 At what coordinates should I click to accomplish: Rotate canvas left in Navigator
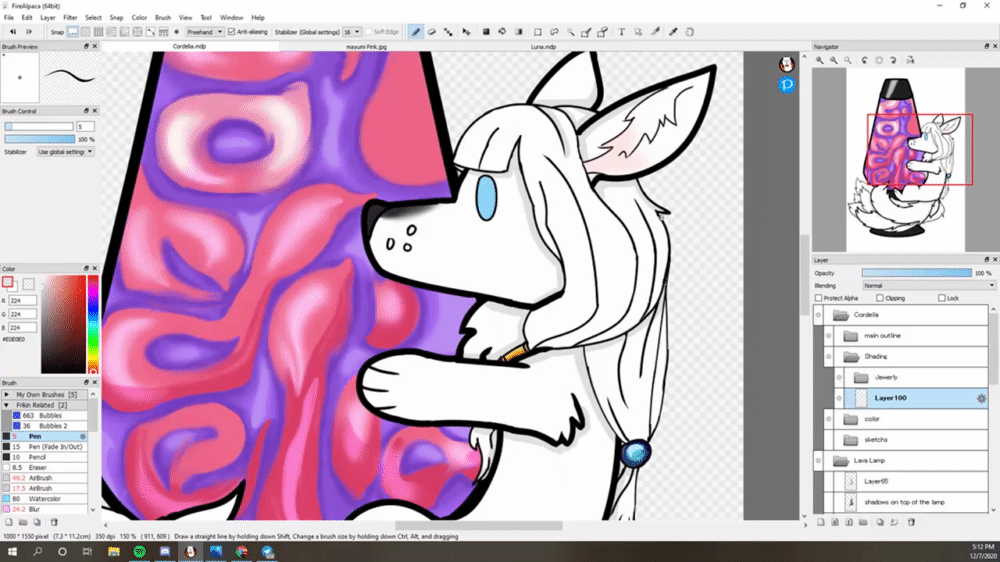tap(865, 60)
